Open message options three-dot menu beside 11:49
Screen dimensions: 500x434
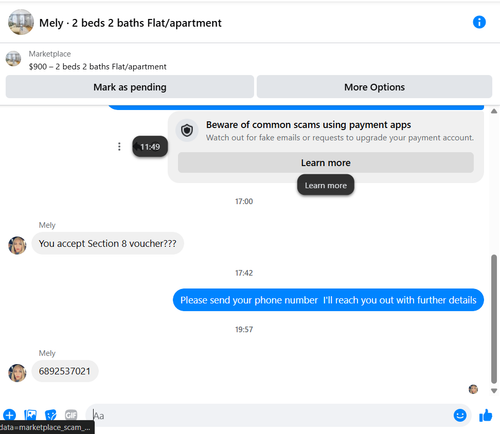[x=119, y=147]
